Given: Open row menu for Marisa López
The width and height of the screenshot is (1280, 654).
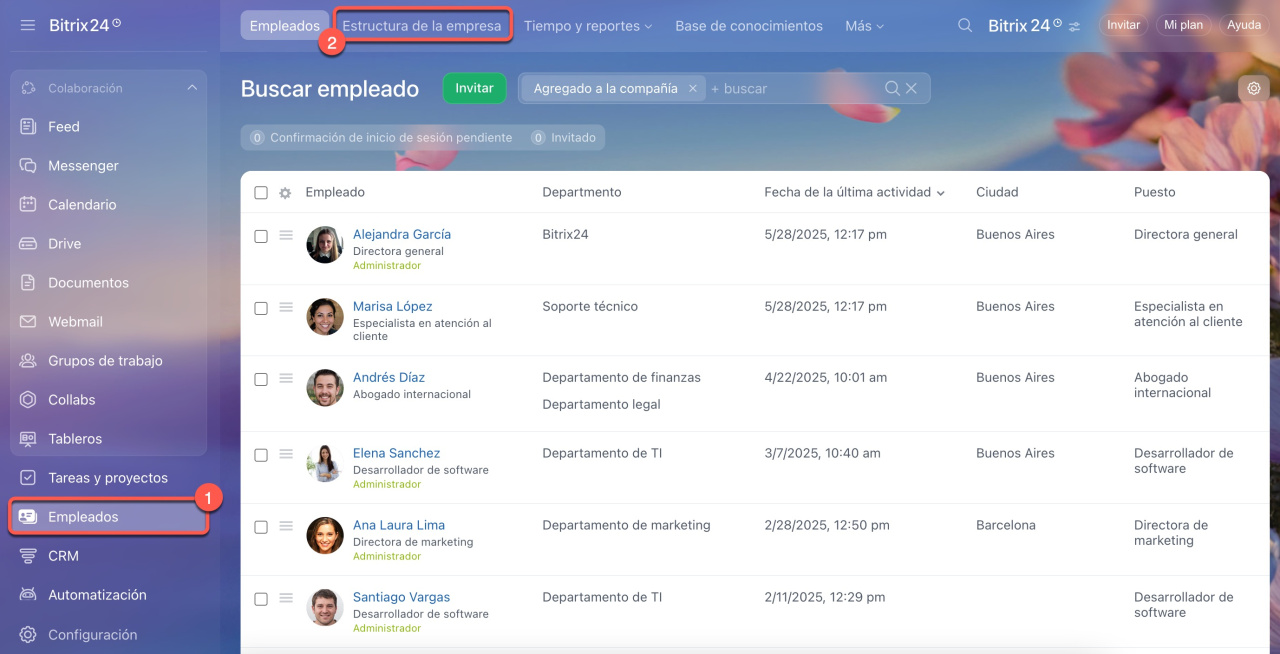Looking at the screenshot, I should [x=286, y=307].
